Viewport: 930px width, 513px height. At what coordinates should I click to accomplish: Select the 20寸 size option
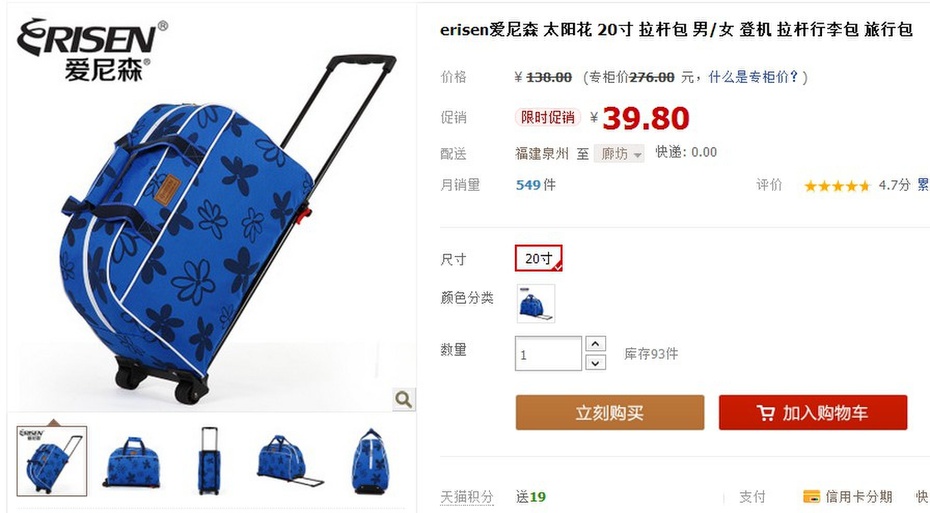click(x=539, y=258)
